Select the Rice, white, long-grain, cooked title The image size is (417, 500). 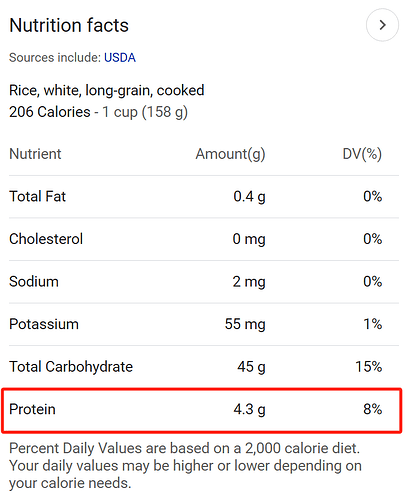point(107,90)
